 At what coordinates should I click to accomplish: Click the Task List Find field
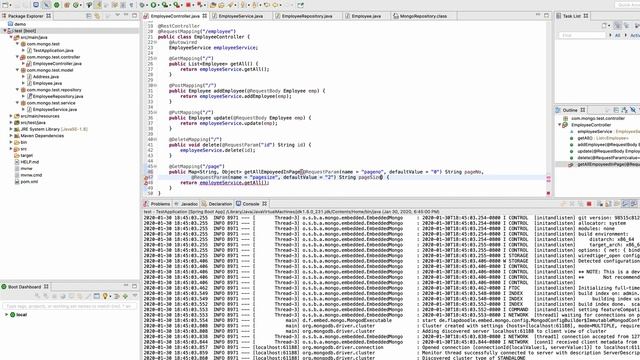pos(582,36)
